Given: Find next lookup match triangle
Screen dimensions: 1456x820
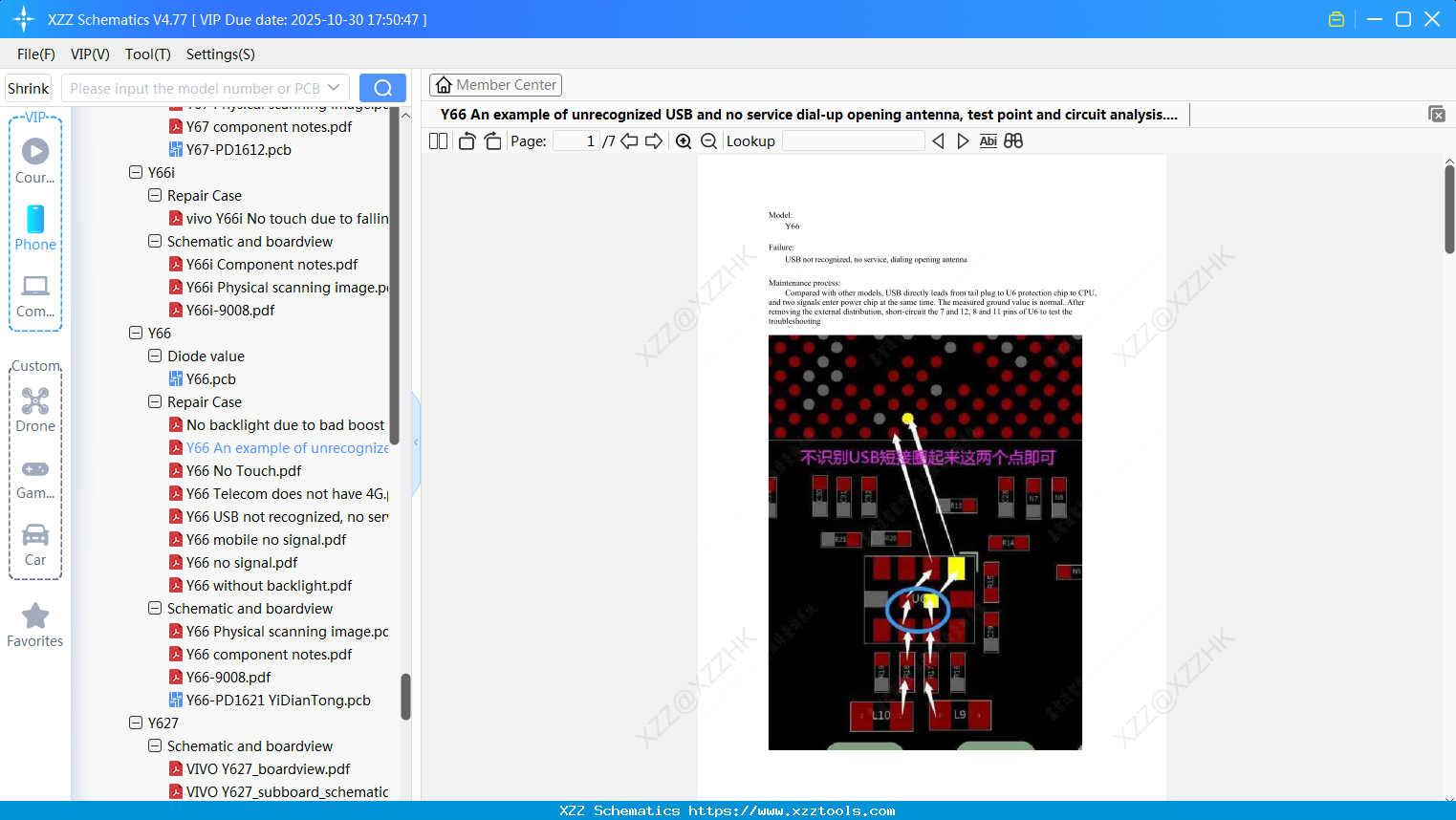Looking at the screenshot, I should coord(963,141).
